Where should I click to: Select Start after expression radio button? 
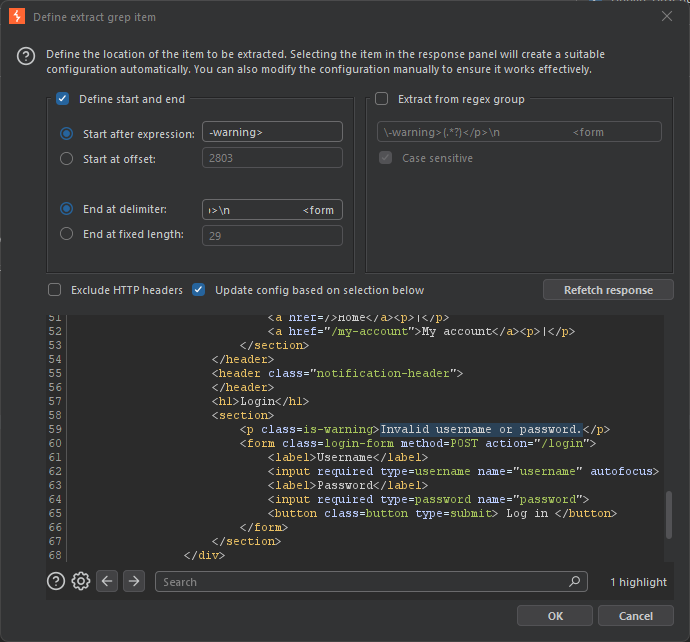(x=66, y=133)
